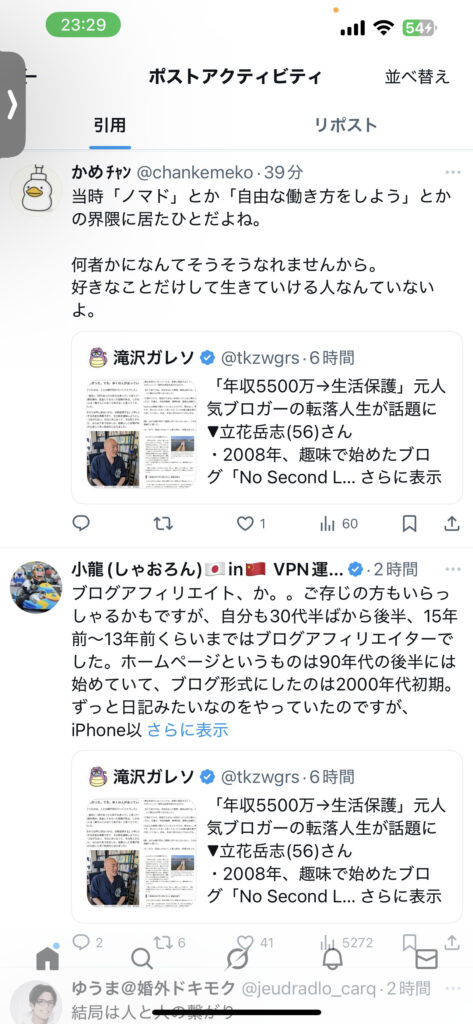Expand 小龍's post with さらに表示
Screen dimensions: 473x1024
[188, 730]
